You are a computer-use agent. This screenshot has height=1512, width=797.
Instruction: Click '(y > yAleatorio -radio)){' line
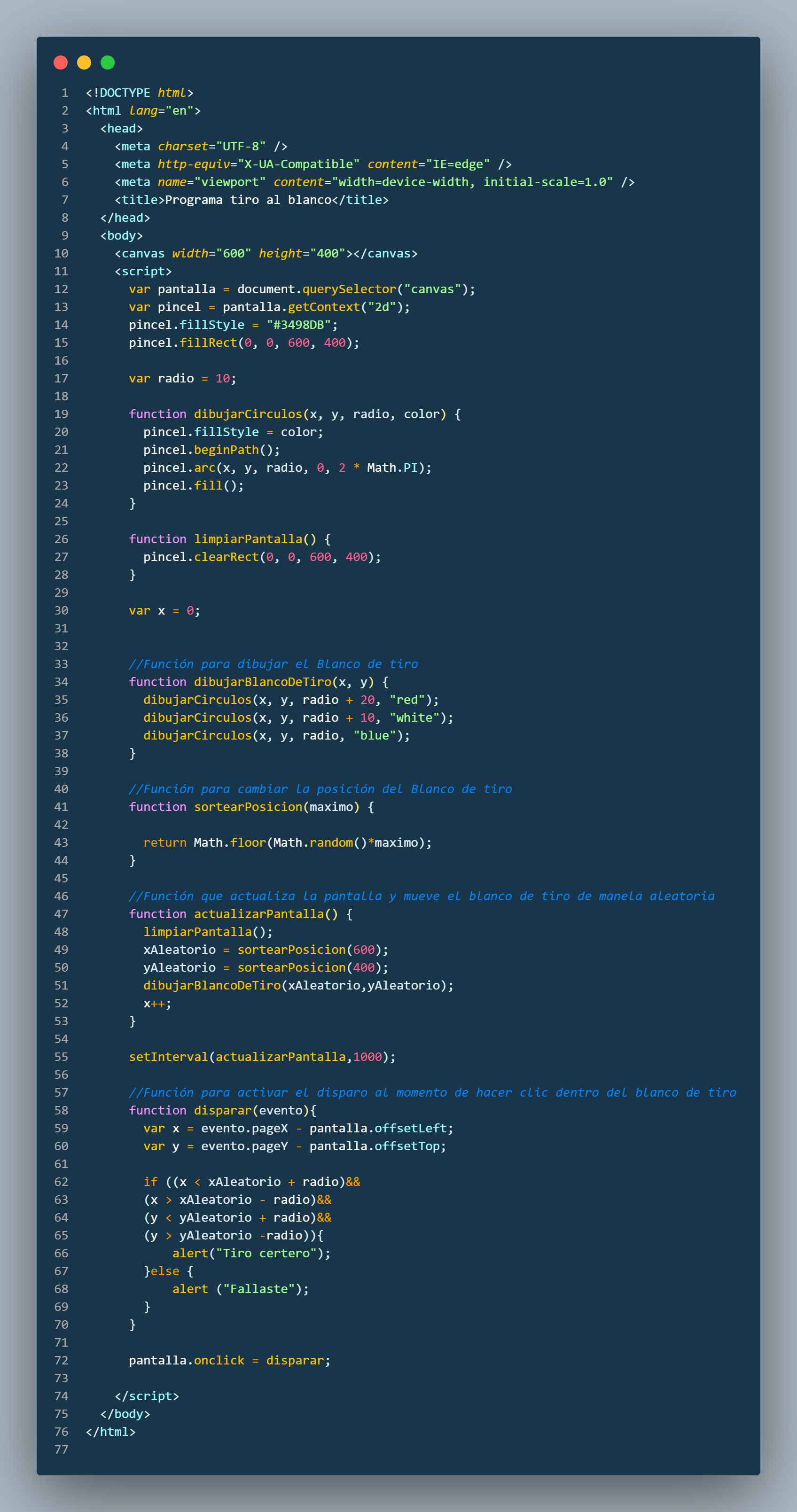[x=234, y=1235]
